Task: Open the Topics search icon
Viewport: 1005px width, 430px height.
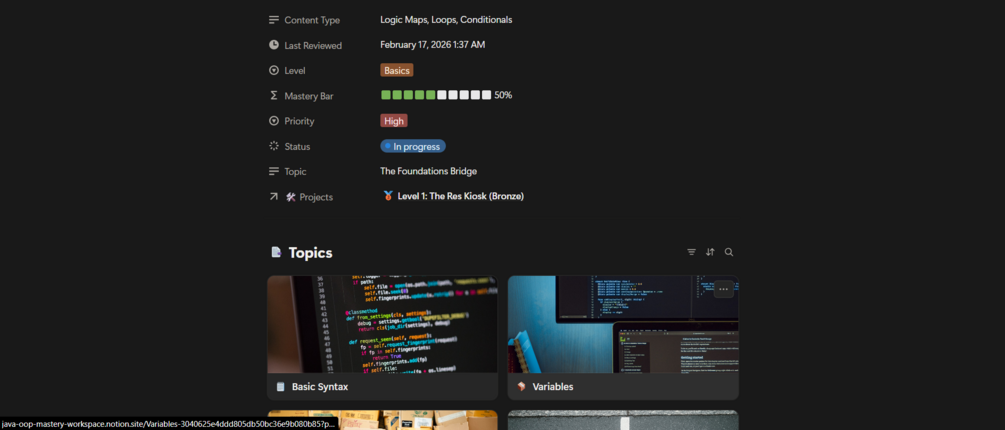Action: click(729, 252)
